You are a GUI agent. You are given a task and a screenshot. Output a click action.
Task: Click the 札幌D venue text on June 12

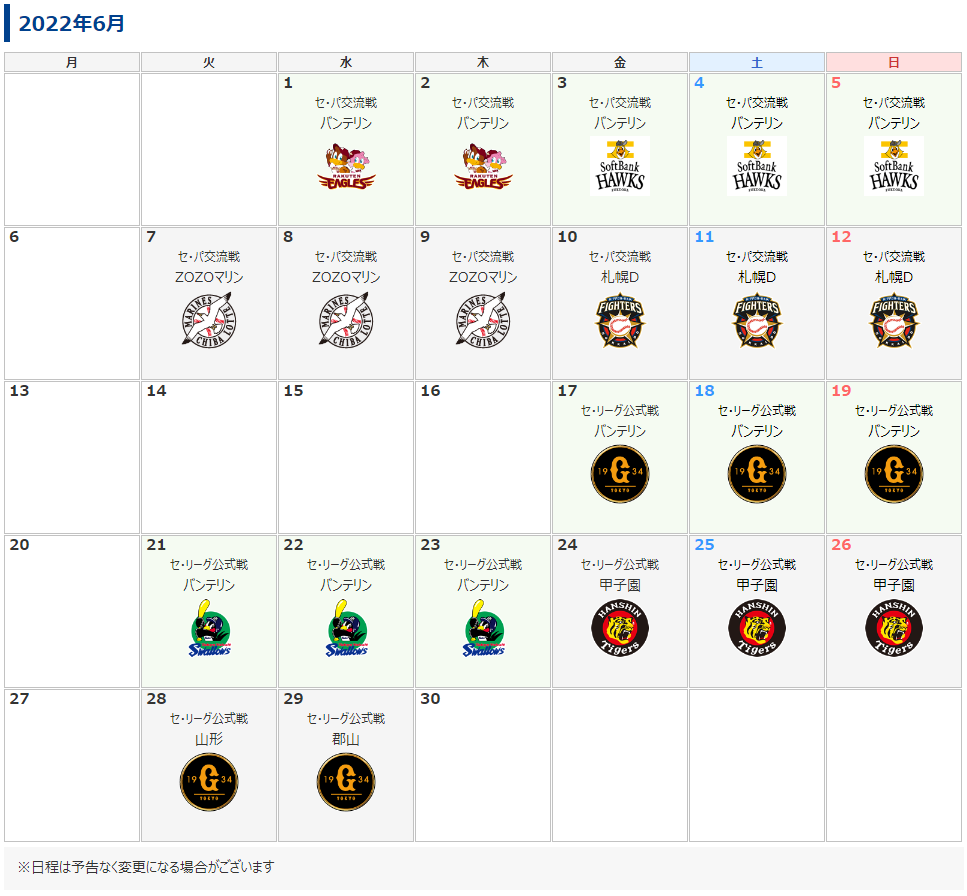(x=894, y=277)
